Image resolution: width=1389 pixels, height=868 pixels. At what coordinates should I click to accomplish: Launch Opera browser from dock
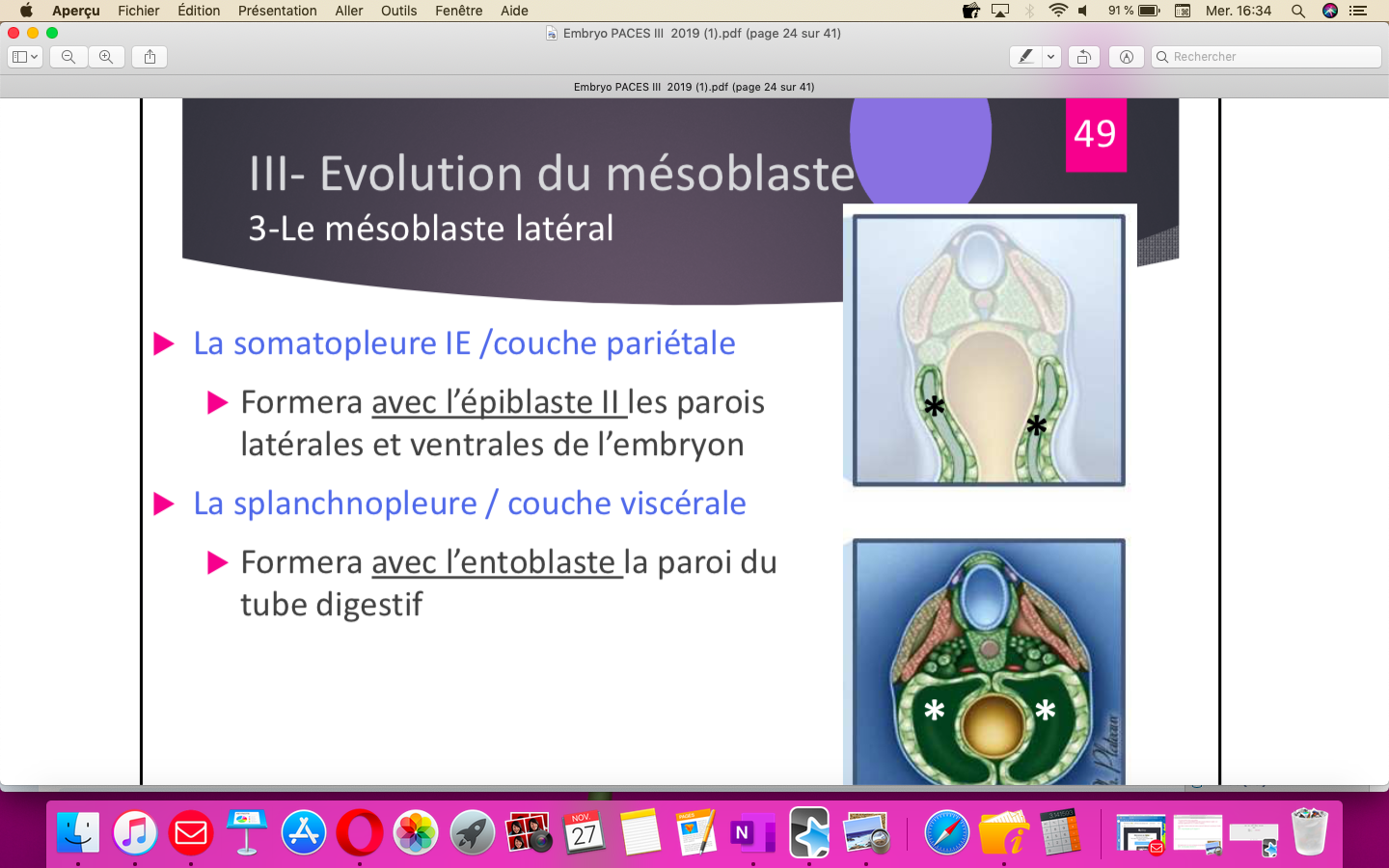click(360, 831)
